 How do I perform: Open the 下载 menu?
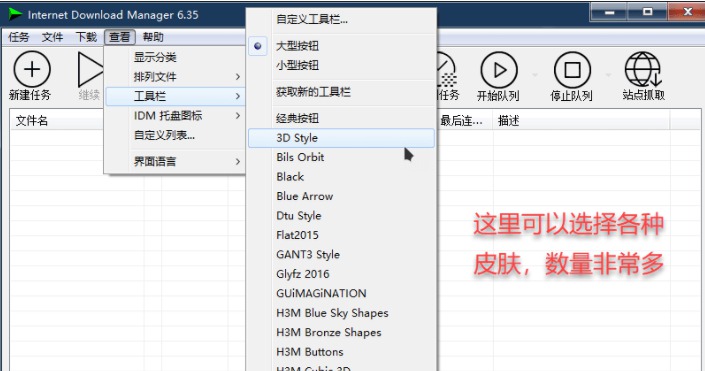pos(86,37)
